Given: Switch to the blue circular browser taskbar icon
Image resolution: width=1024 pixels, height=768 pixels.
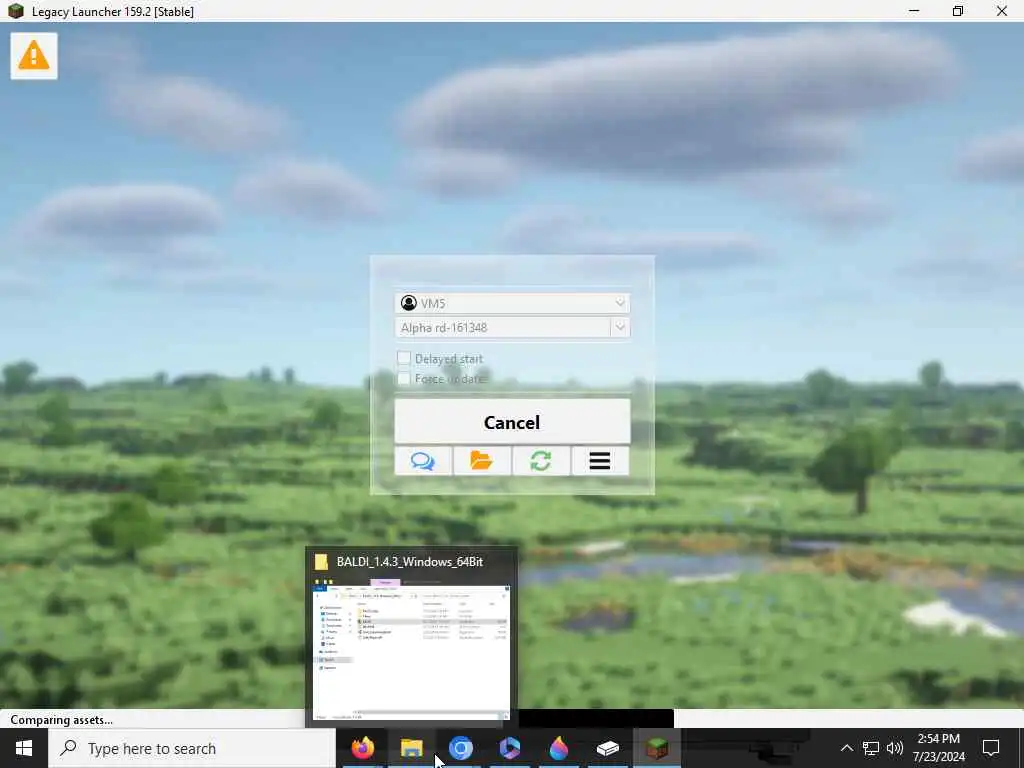Looking at the screenshot, I should click(460, 748).
